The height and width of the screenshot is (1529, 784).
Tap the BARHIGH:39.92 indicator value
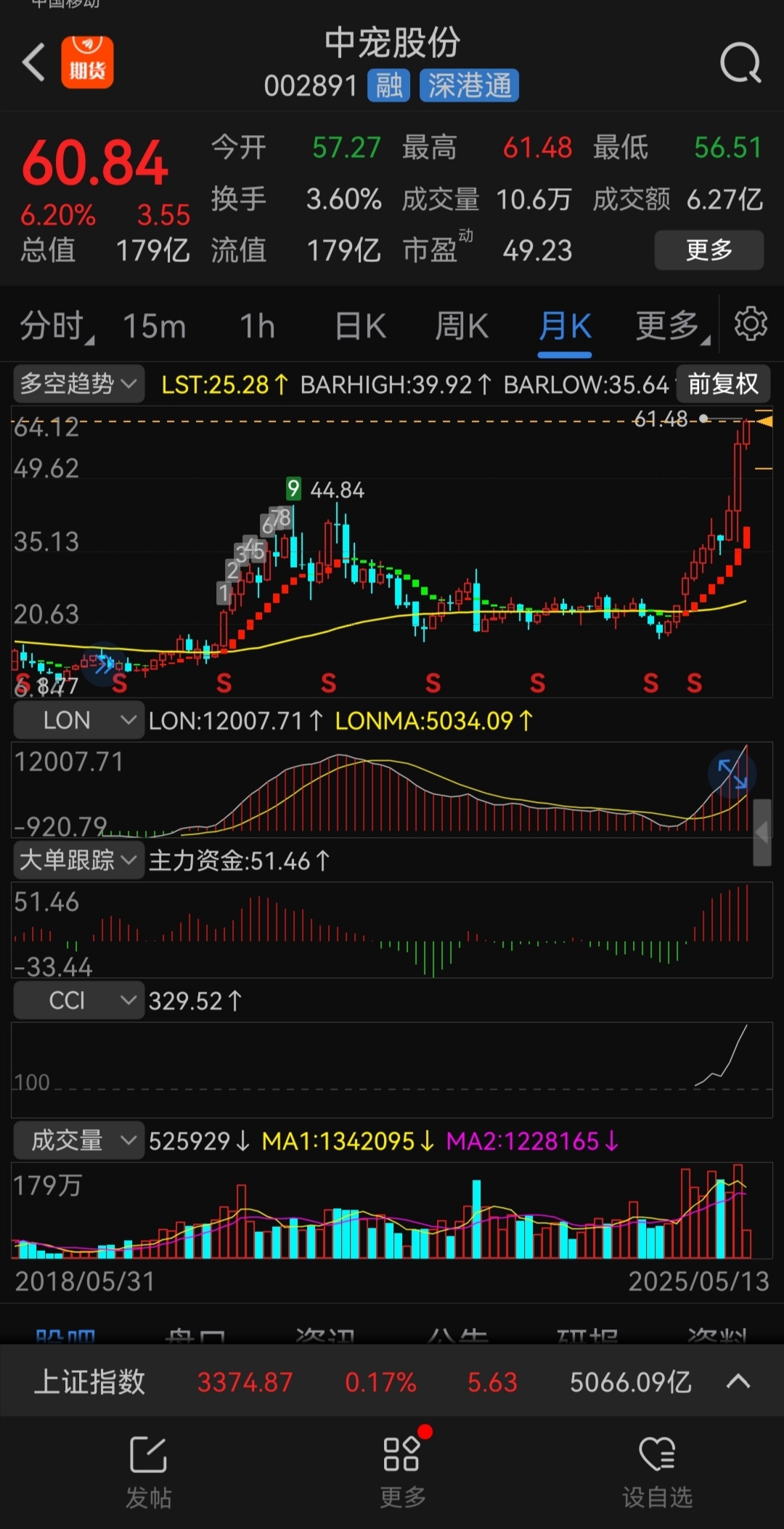coord(396,384)
